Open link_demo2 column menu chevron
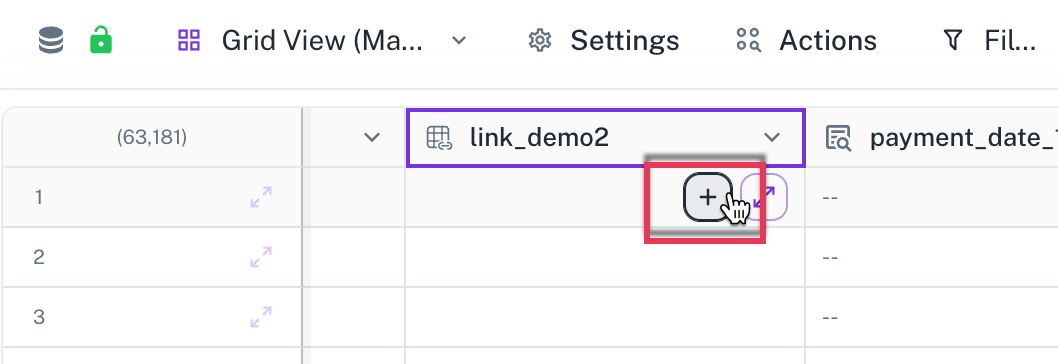1058x364 pixels. (x=771, y=138)
